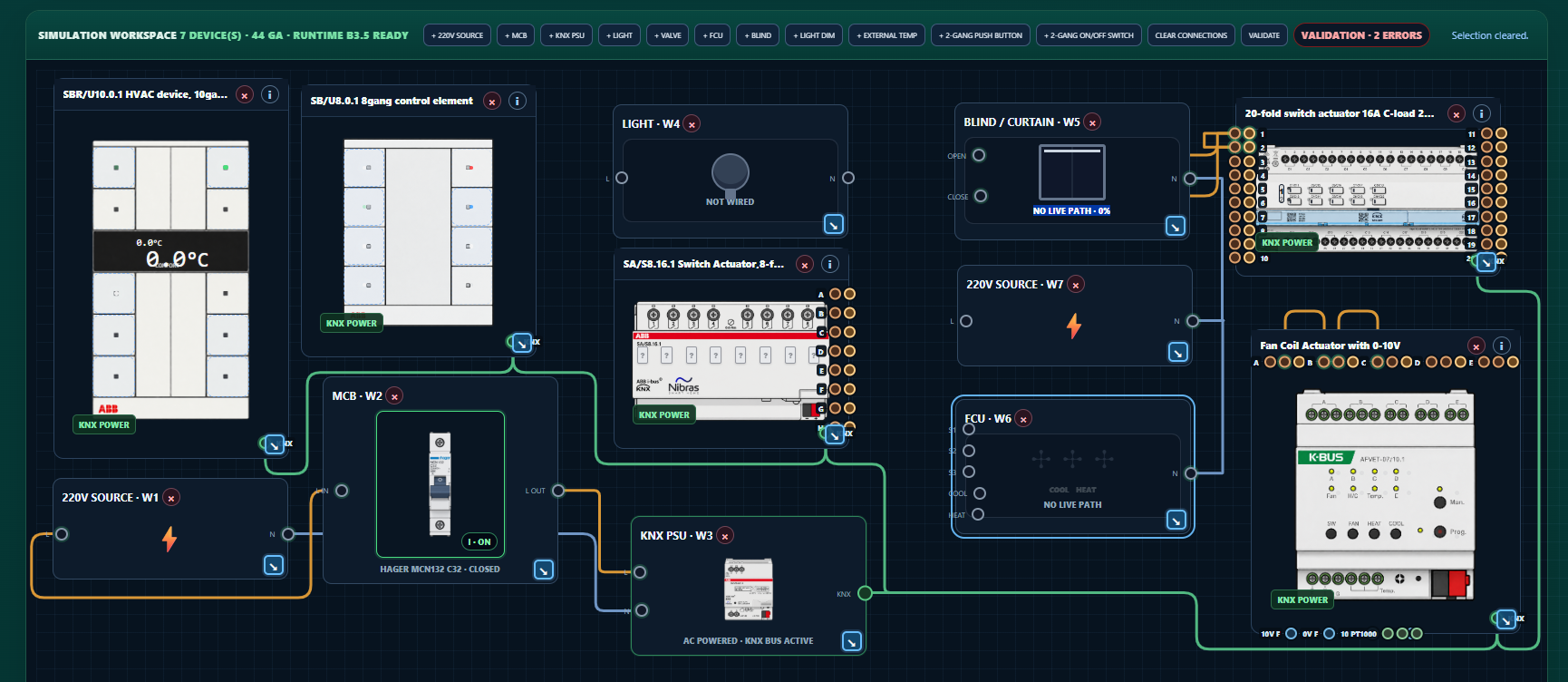Run Validate on the workspace
Screen dimensions: 1568x682
pos(1264,35)
